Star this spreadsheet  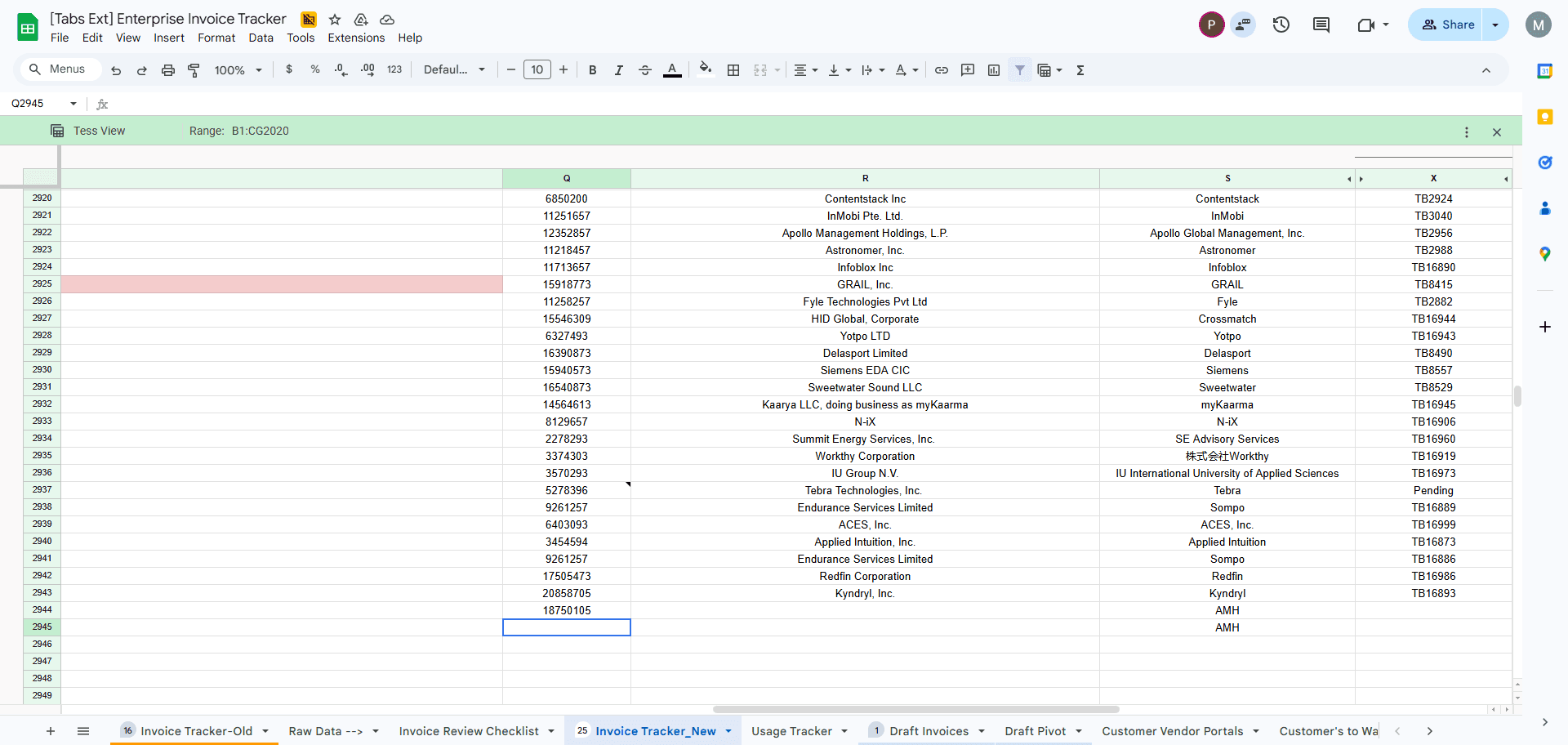click(x=335, y=19)
